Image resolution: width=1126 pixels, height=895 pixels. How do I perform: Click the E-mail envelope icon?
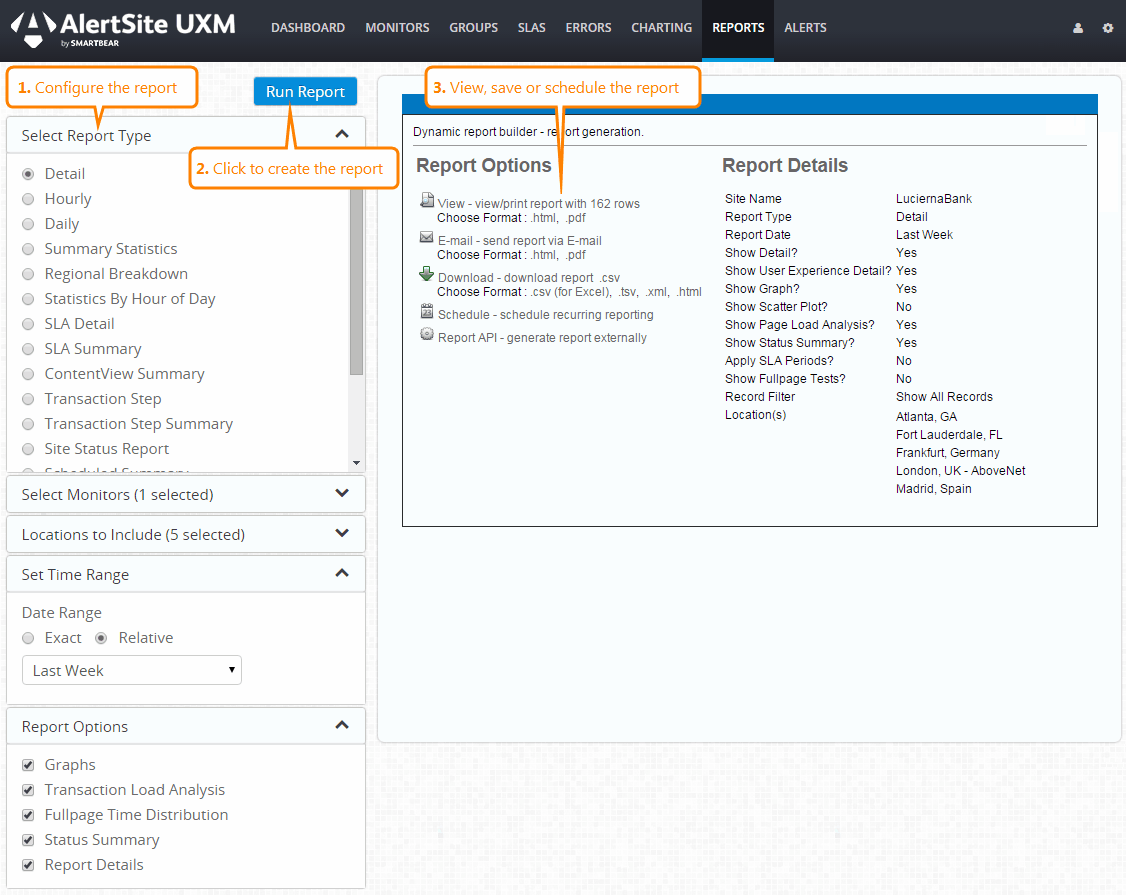click(x=427, y=237)
